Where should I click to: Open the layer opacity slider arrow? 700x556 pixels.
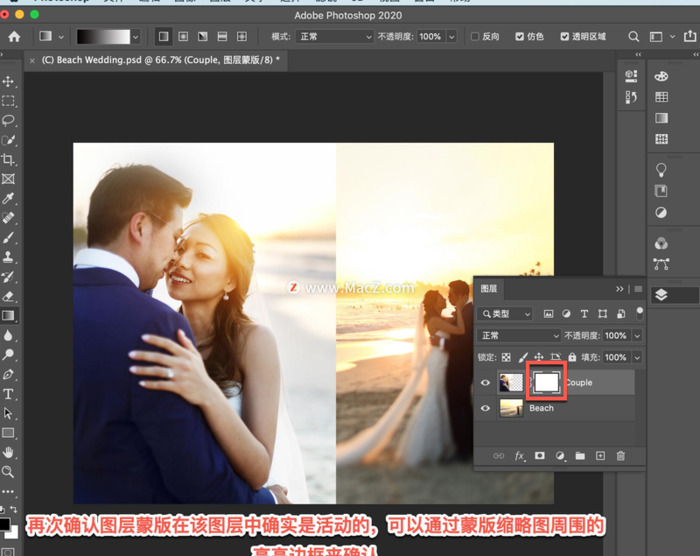click(637, 335)
